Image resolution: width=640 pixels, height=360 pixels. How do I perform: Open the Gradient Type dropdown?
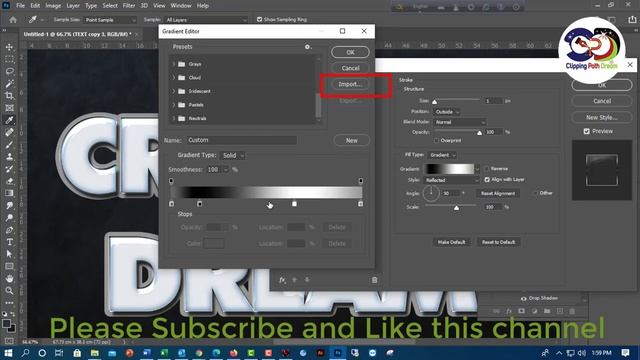pos(233,156)
